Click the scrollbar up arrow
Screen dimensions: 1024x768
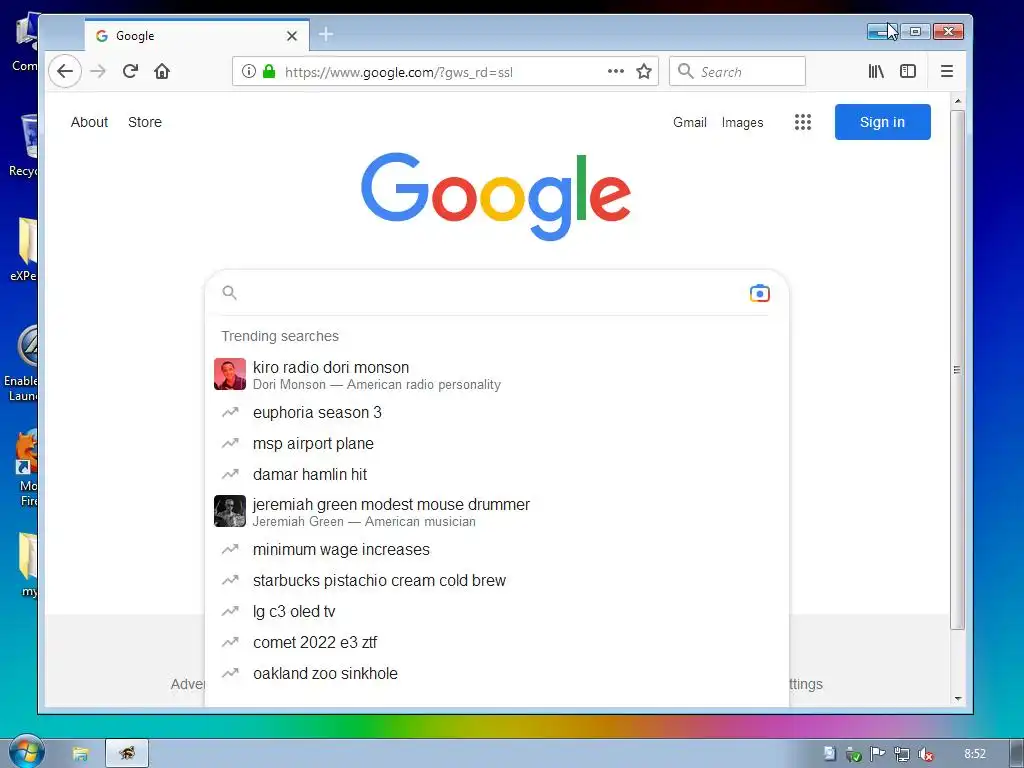coord(957,101)
